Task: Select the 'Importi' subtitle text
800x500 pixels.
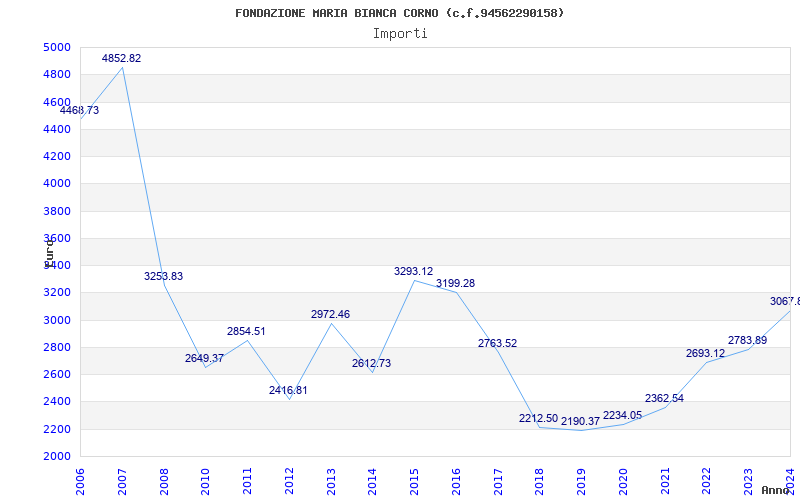Action: (400, 34)
